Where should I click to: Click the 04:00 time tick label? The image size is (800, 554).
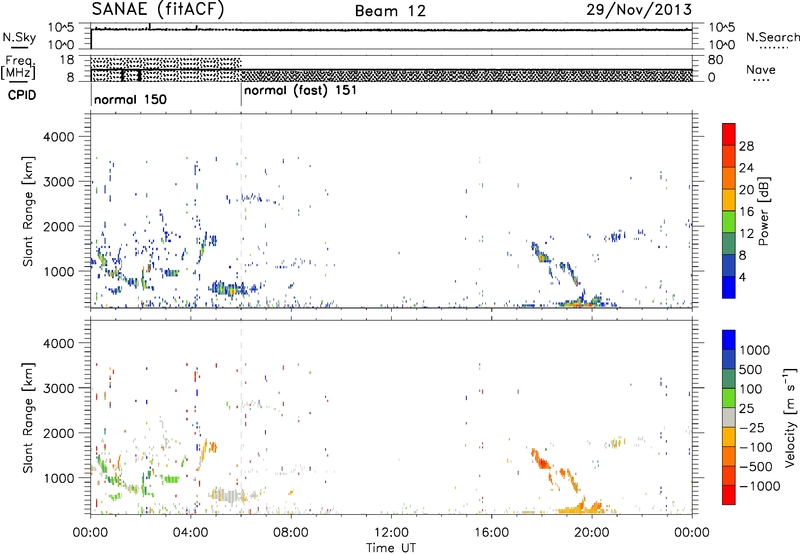point(190,533)
